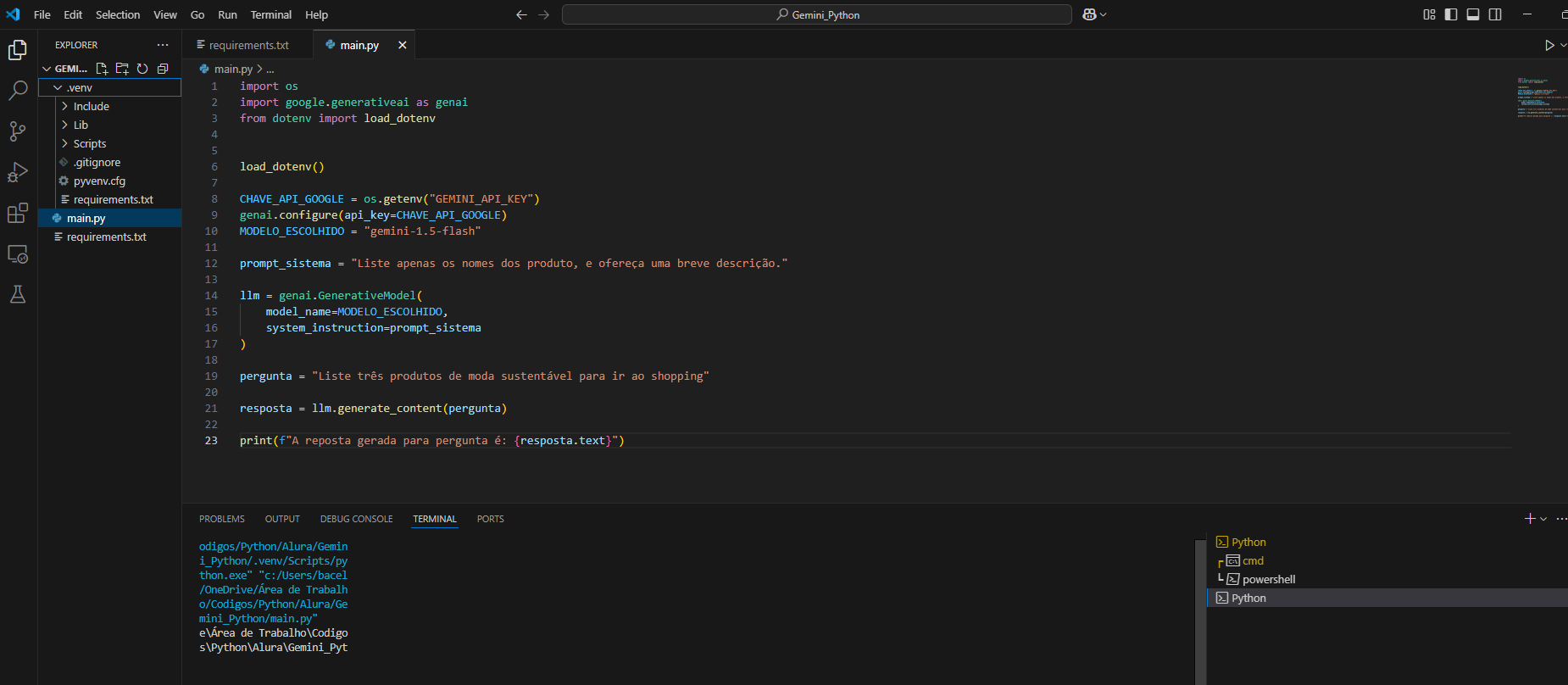Go forward using navigation arrow
Screen dimensions: 1568x685
pyautogui.click(x=544, y=14)
